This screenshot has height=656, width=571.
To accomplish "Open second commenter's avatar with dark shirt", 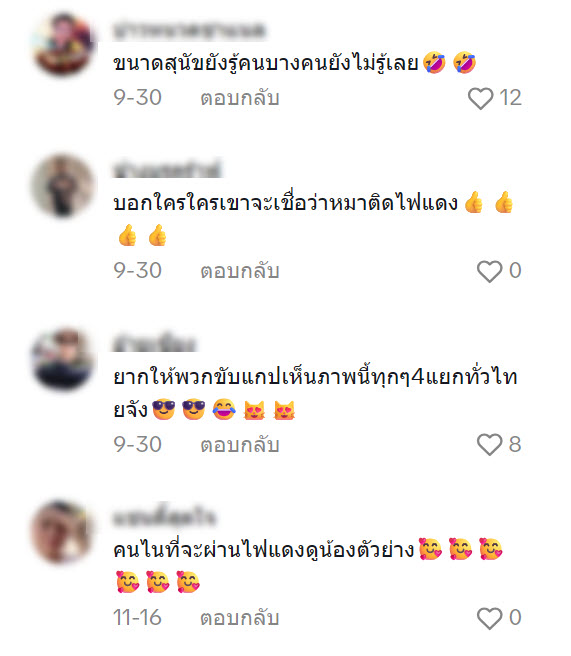I will 63,186.
